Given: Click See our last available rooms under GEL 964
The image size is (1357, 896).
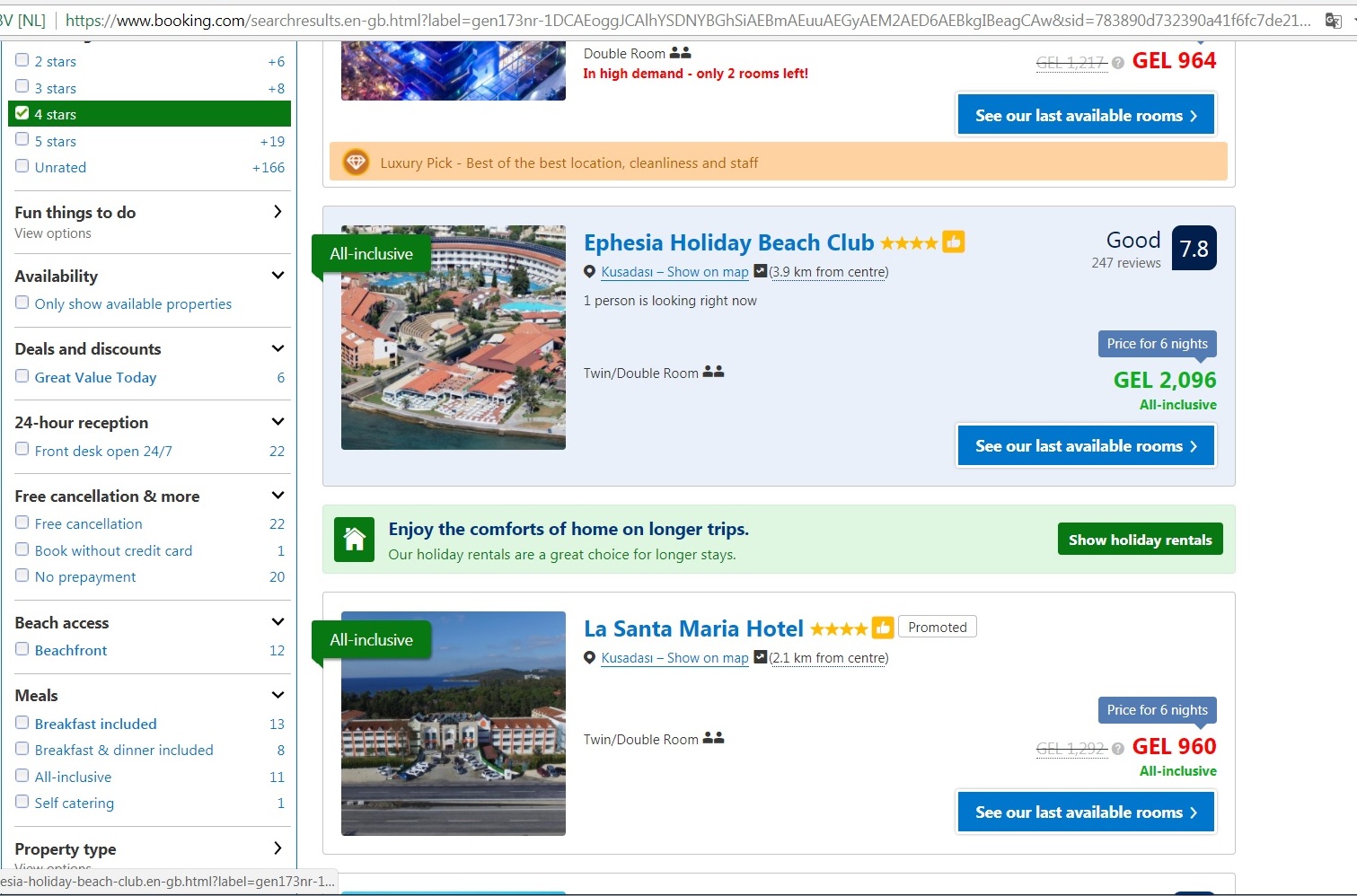Looking at the screenshot, I should tap(1086, 116).
